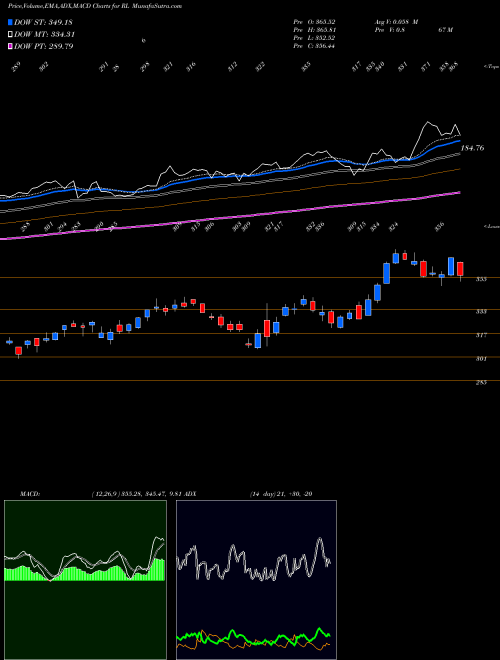
Task: Click the last red candlestick on the chart
Action: click(x=460, y=269)
